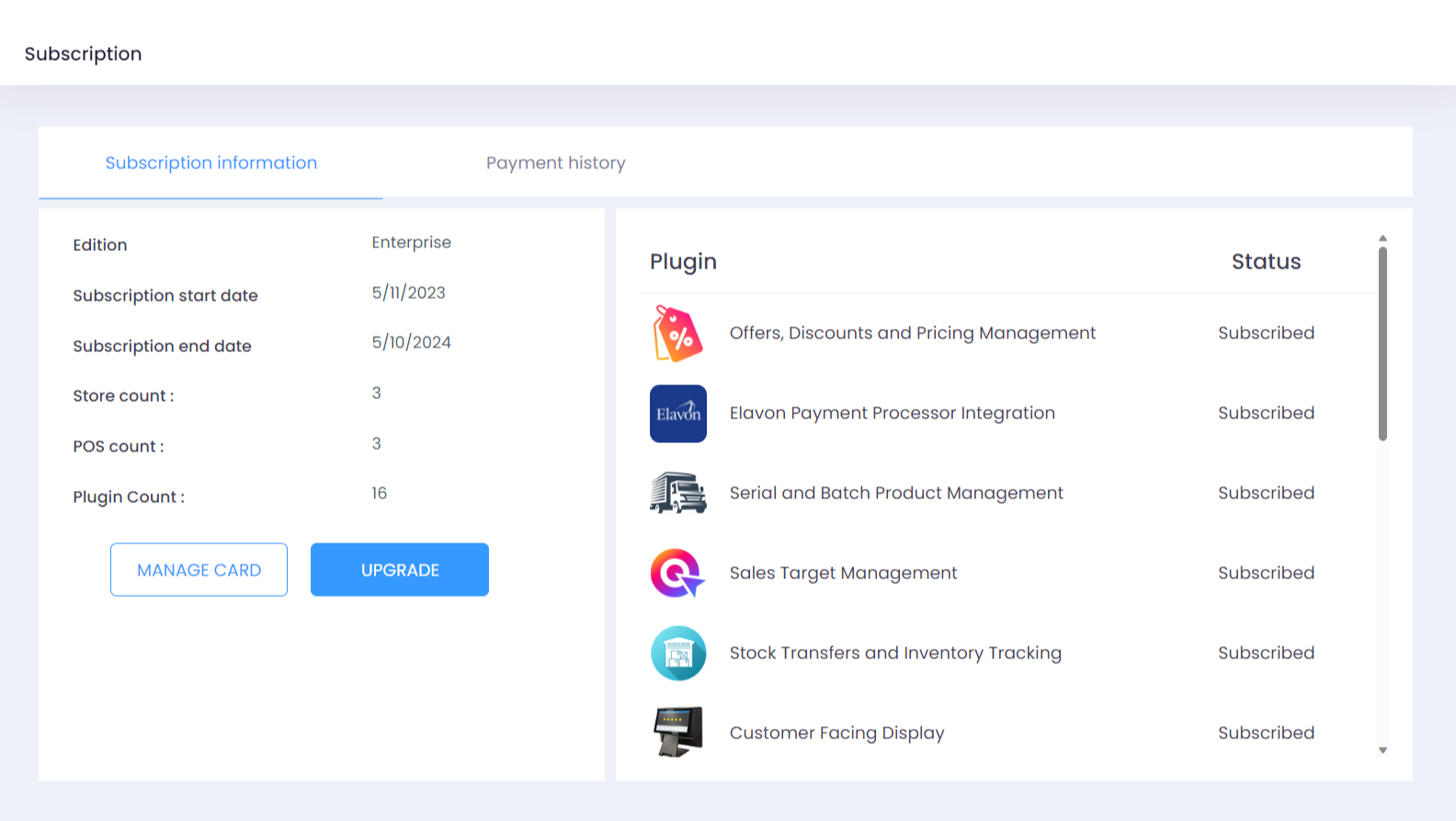Click Stock Transfers and Inventory Tracking name

894,653
